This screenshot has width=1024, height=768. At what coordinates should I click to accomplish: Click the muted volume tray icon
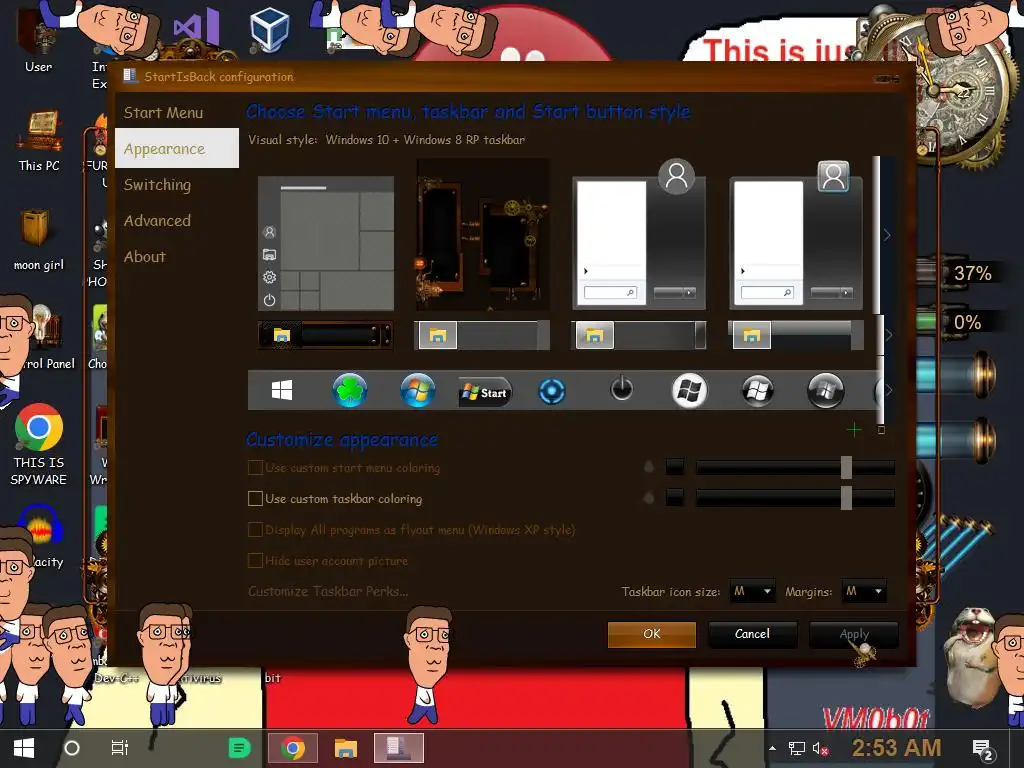tap(820, 748)
